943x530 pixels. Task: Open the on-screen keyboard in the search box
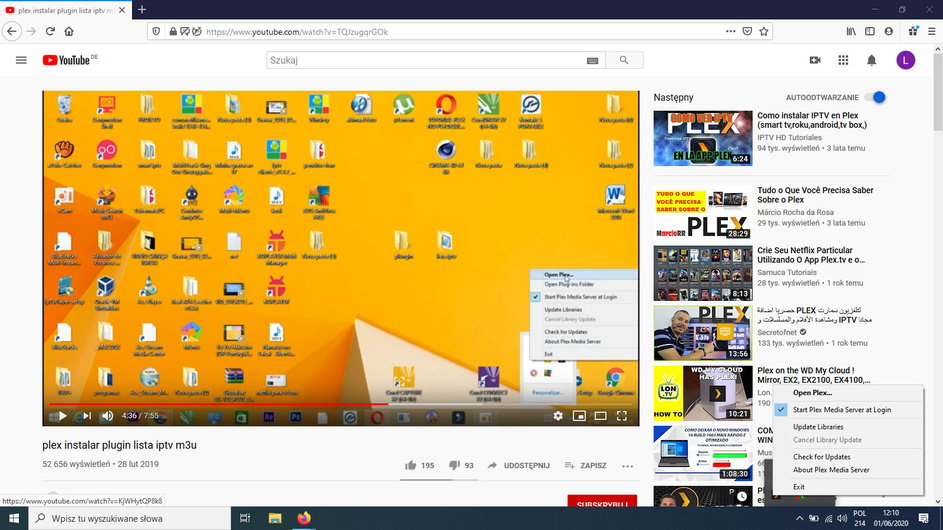coord(592,61)
